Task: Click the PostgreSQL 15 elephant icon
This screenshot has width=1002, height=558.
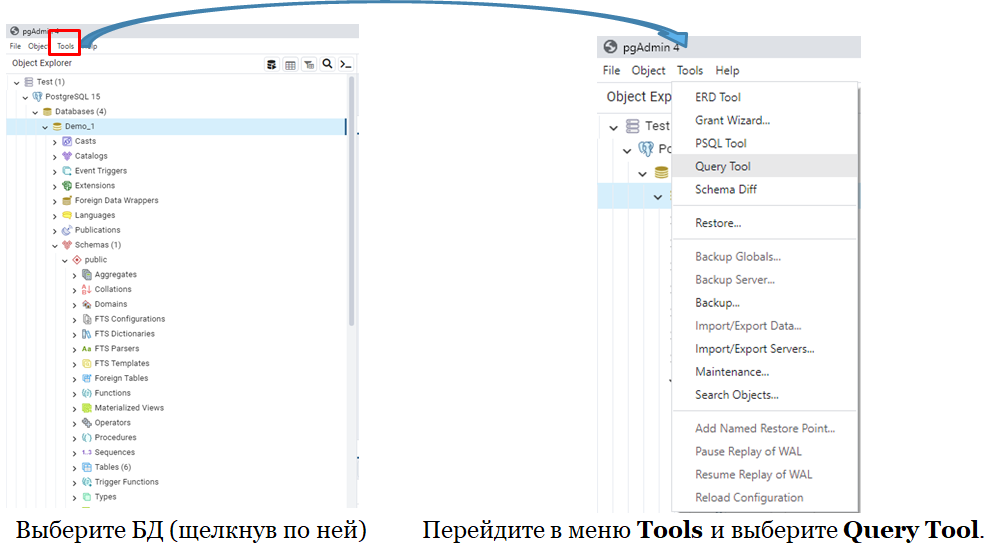Action: tap(37, 97)
